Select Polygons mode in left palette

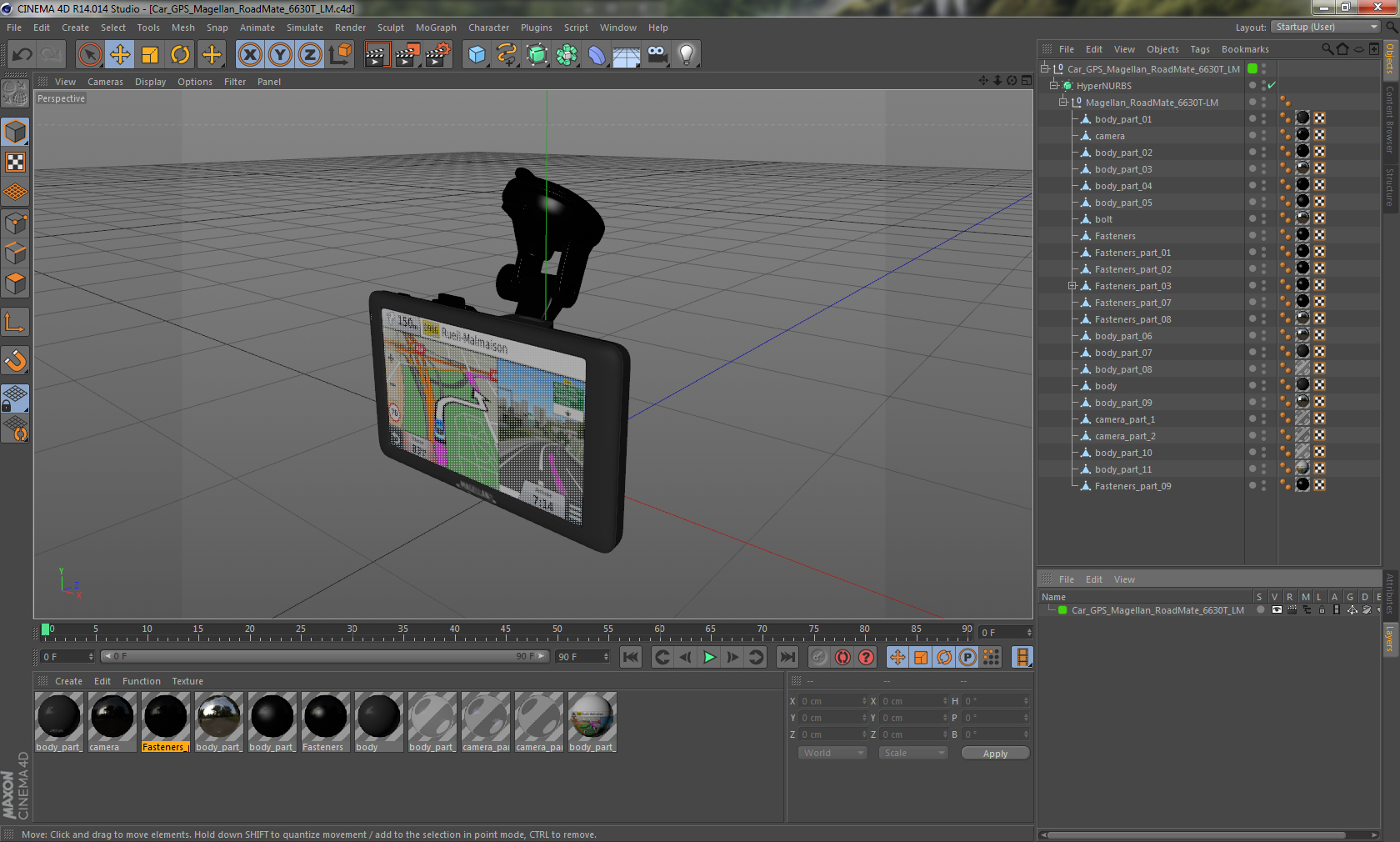16,283
